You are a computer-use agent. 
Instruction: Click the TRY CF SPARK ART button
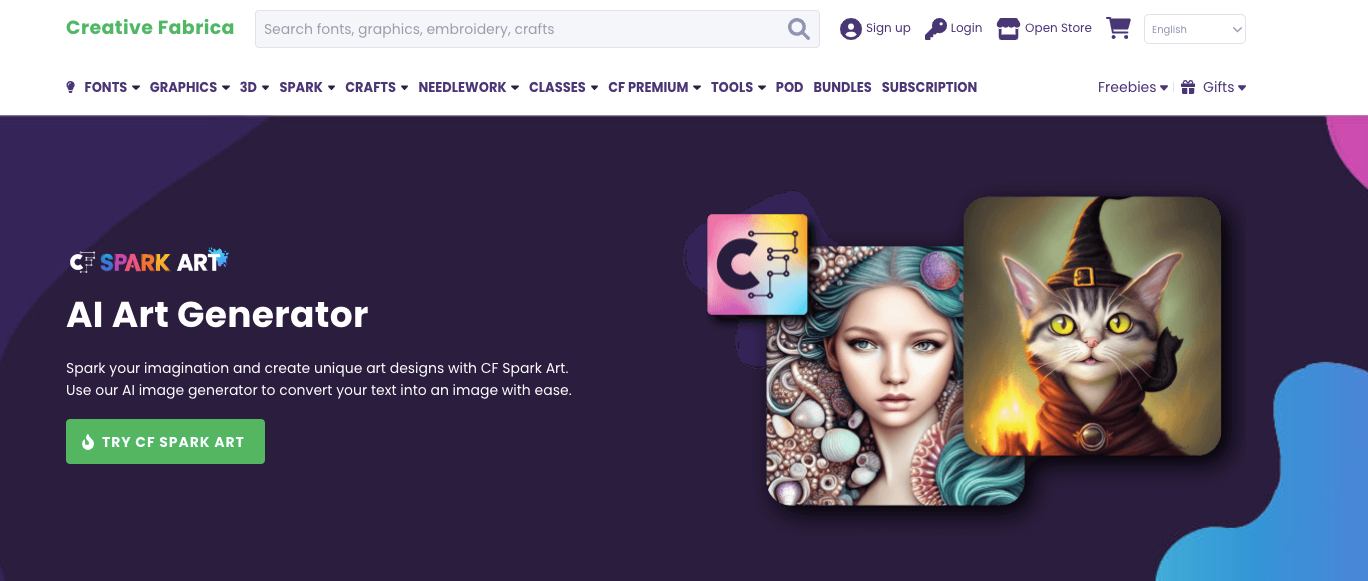tap(165, 441)
